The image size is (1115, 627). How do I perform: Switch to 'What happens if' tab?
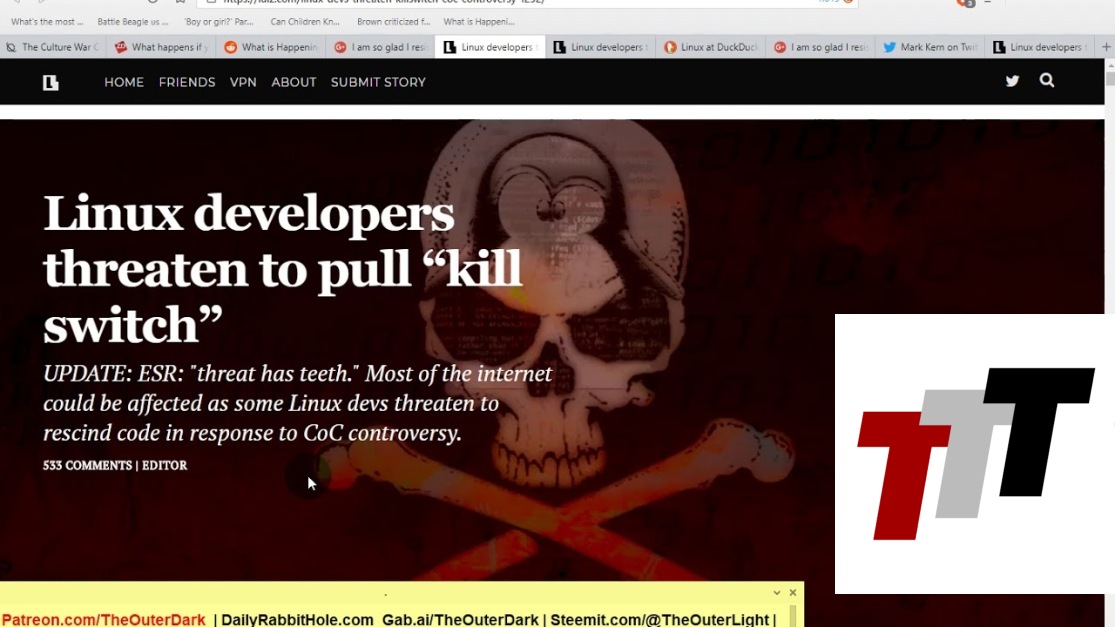(x=161, y=47)
